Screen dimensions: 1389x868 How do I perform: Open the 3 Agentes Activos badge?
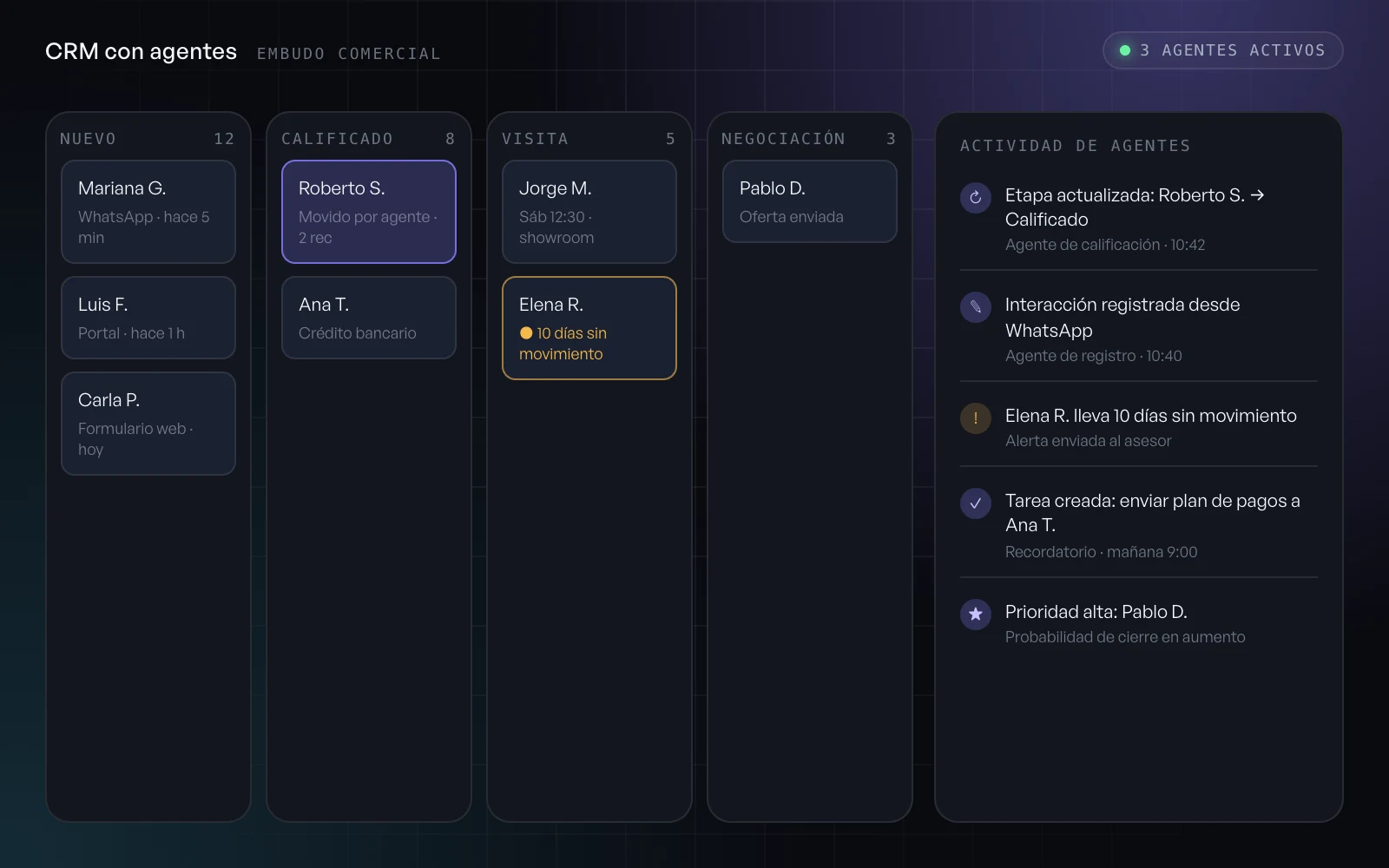tap(1222, 50)
